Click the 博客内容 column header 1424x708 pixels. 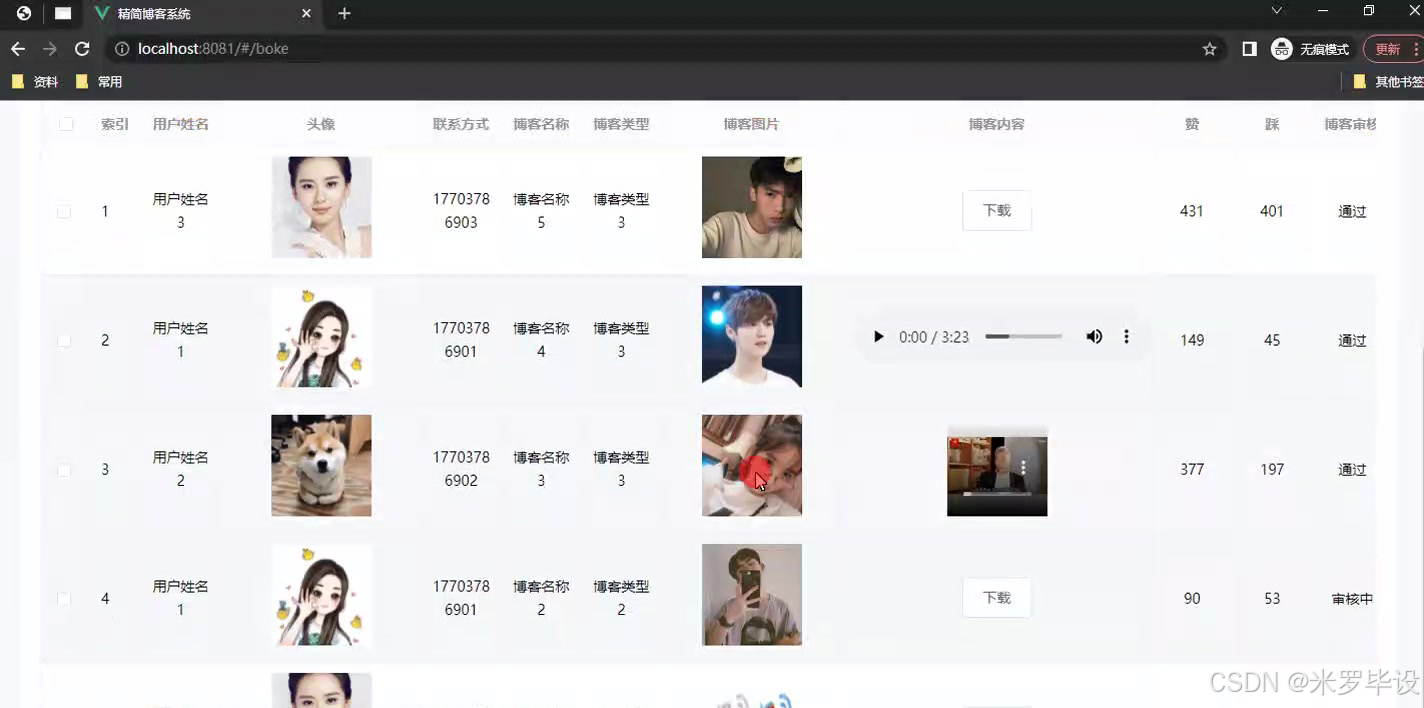997,124
